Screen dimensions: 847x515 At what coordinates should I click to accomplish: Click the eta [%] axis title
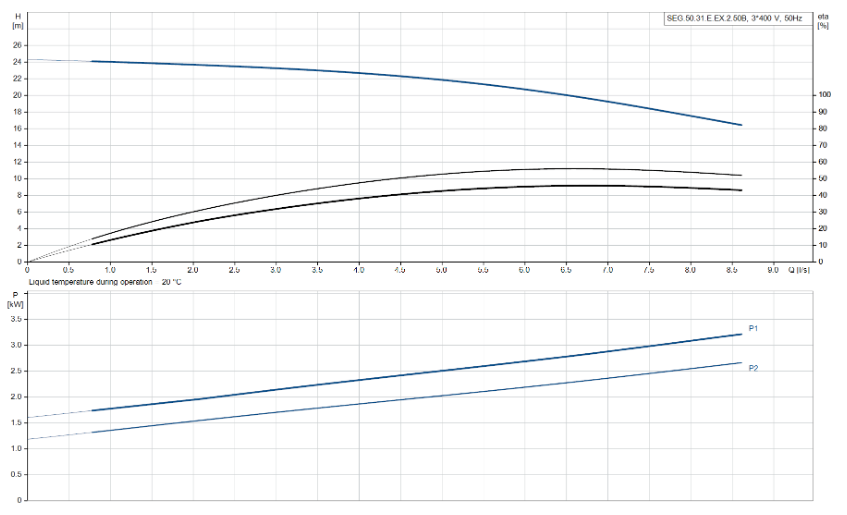[x=823, y=21]
